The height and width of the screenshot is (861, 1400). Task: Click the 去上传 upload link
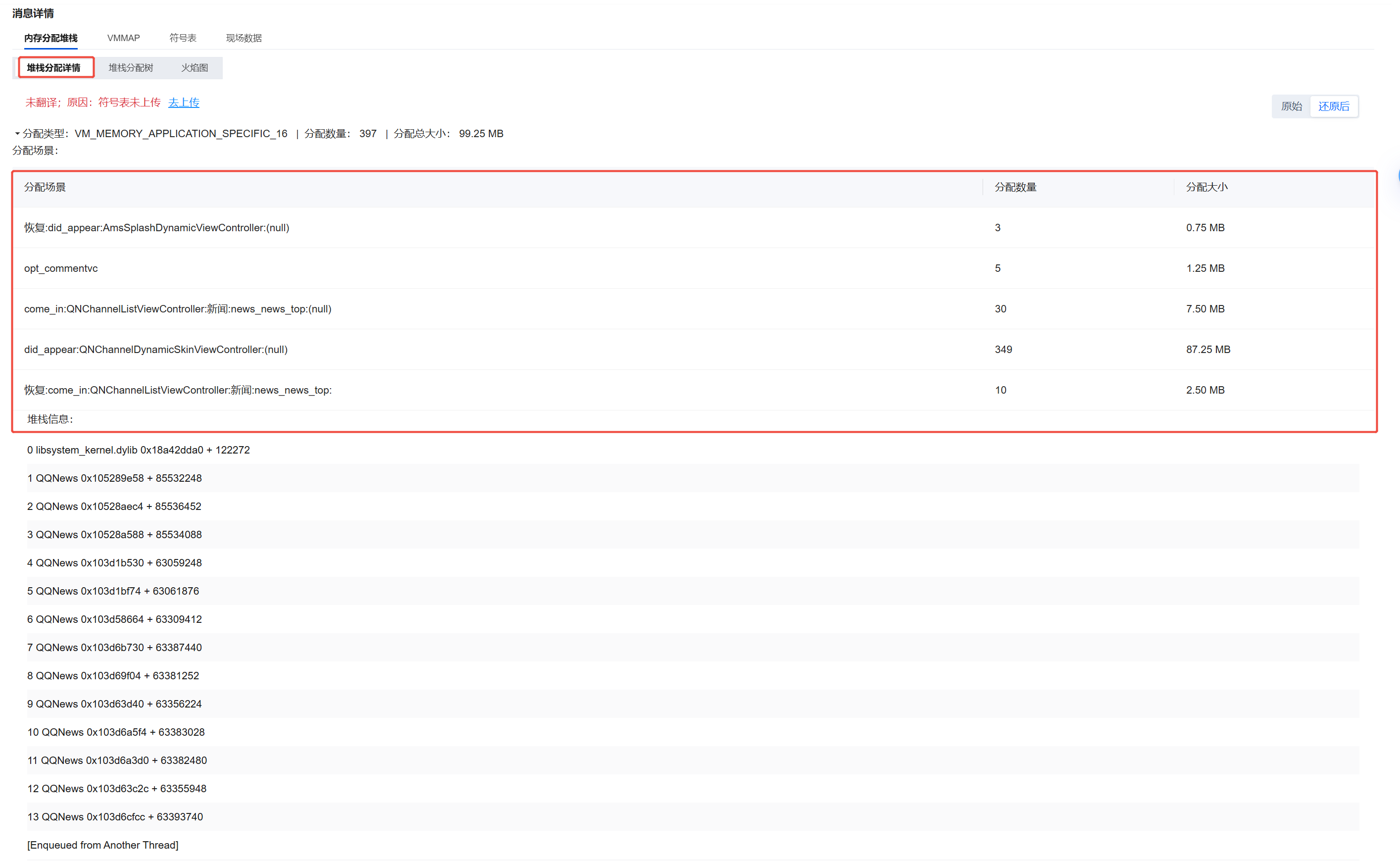(184, 102)
